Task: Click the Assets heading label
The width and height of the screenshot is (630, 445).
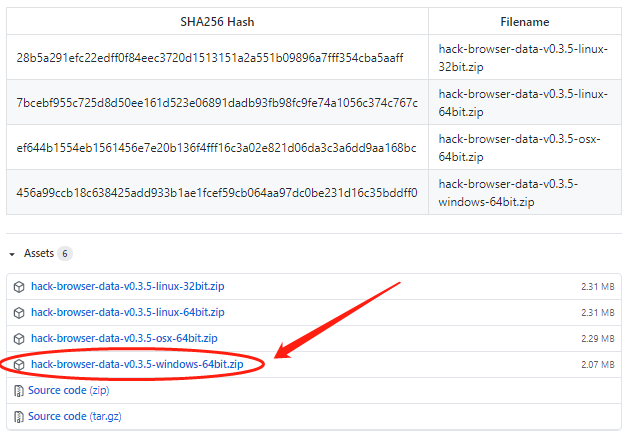Action: coord(38,254)
